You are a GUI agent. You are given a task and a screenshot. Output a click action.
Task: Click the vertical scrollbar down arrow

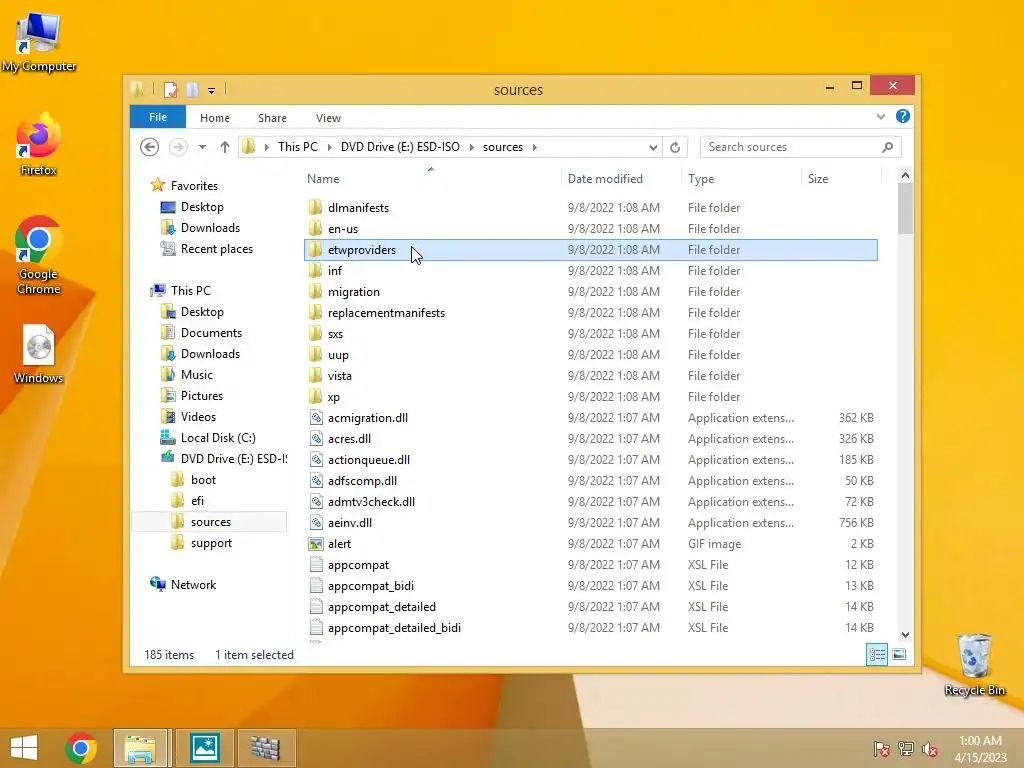point(905,635)
